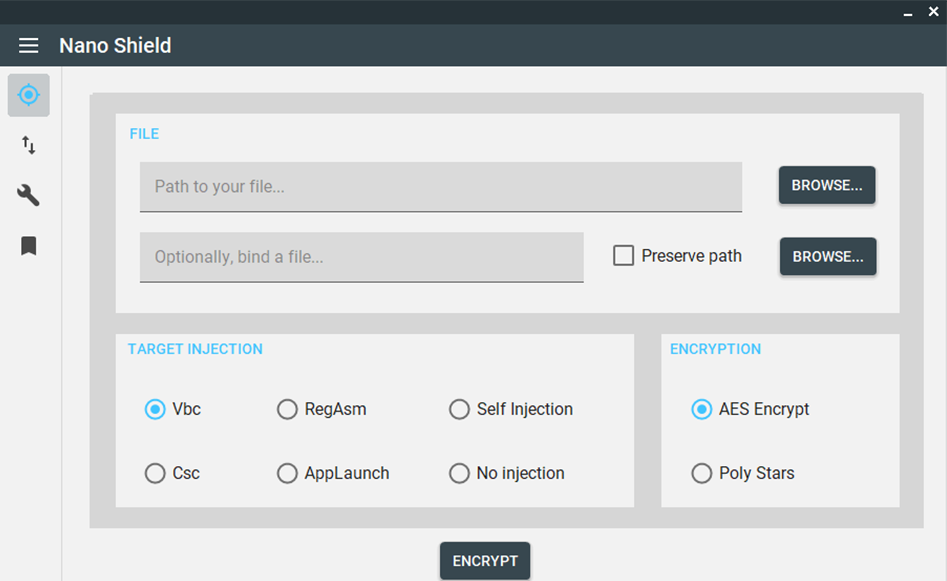Open the hamburger menu next to Nano Shield
This screenshot has height=581, width=947.
point(28,46)
